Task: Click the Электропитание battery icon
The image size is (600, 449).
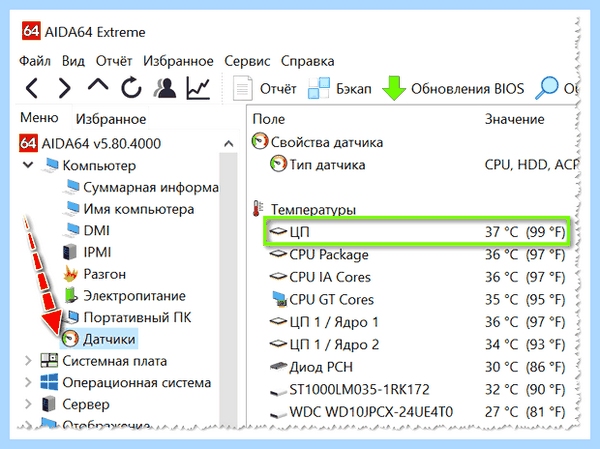Action: click(70, 296)
